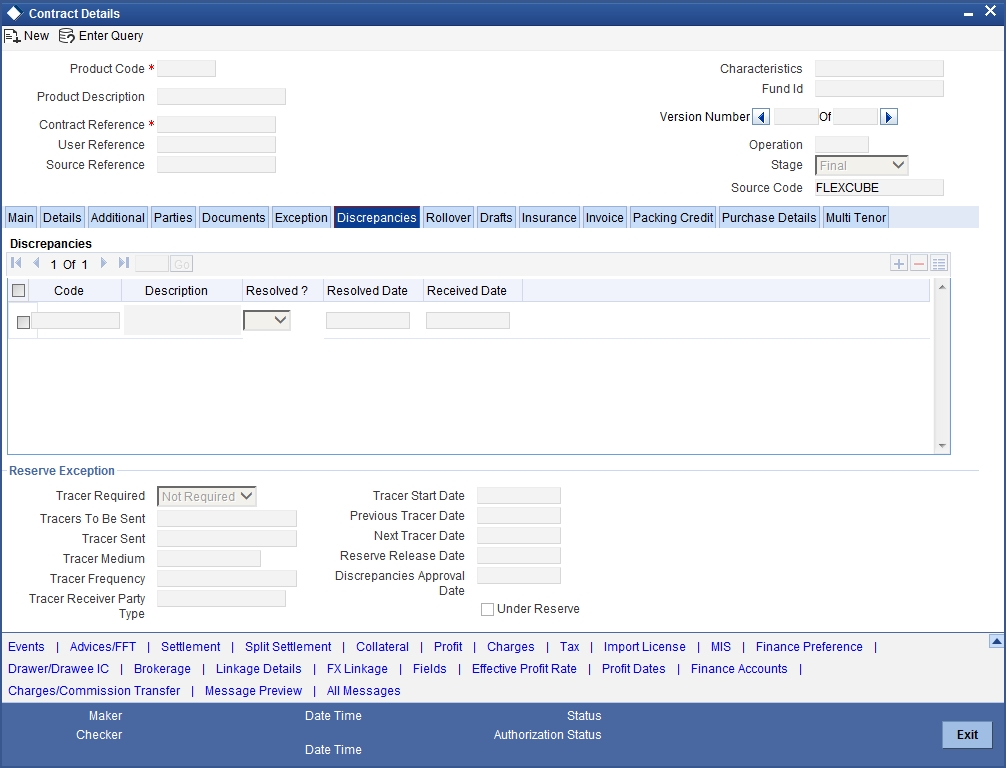Open the Advices/FFT link
Screen dimensions: 1006x768
[103, 647]
